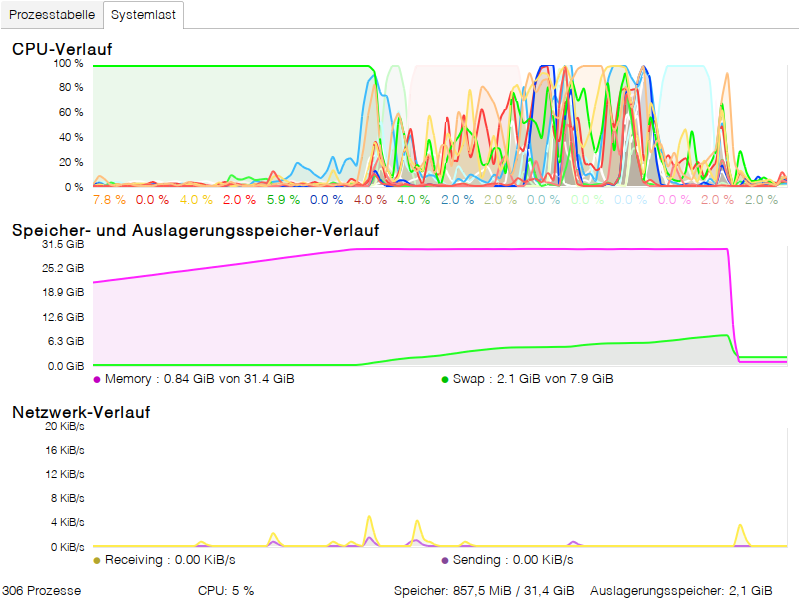Click the yellow Receiving legend dot
Screen dimensions: 800x600
97,561
